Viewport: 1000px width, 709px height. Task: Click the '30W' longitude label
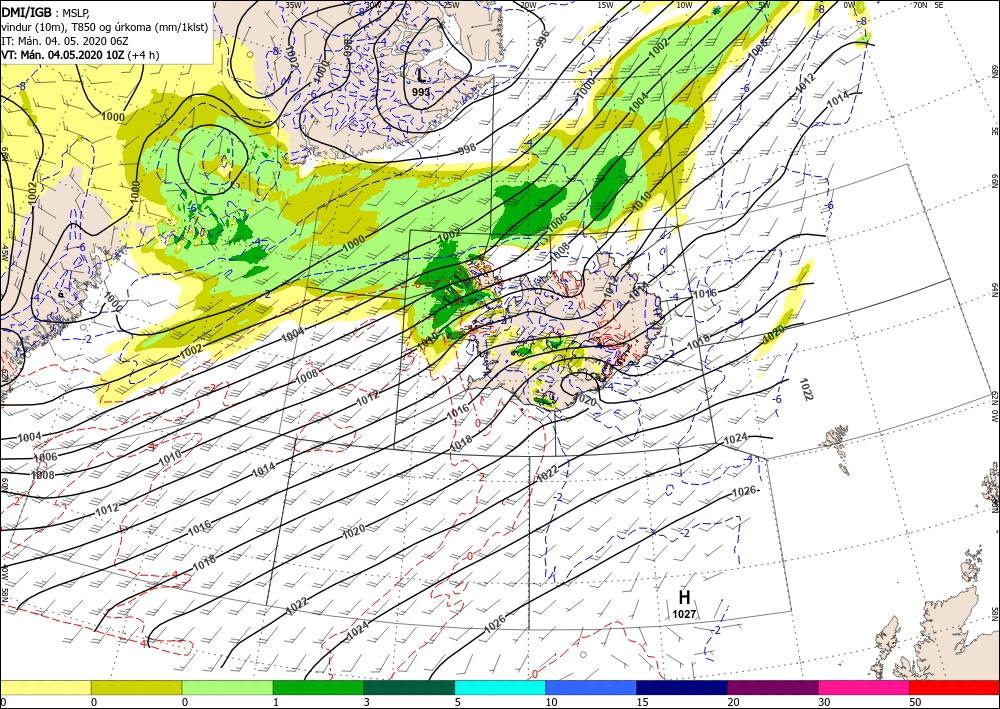373,5
